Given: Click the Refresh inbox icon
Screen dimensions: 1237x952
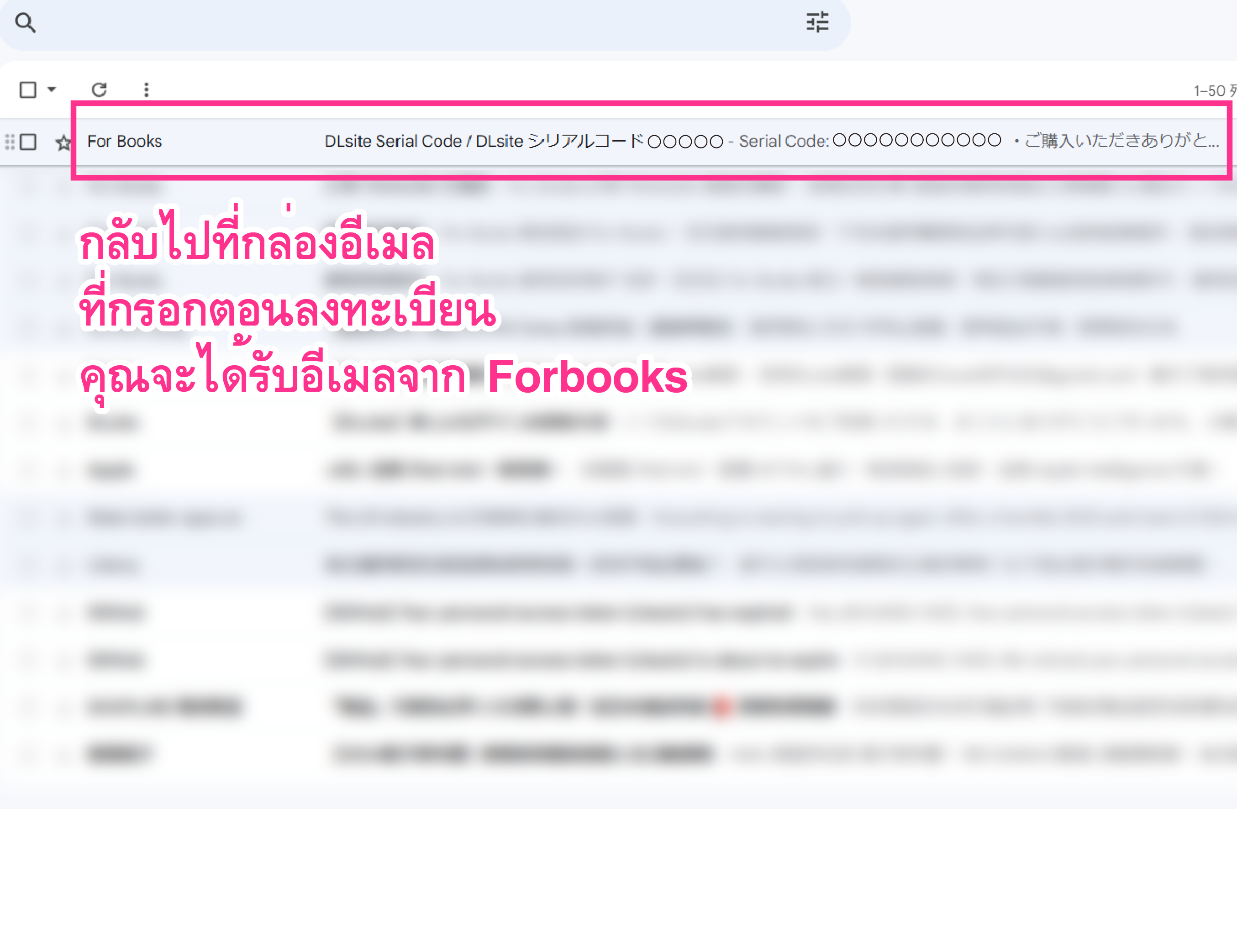Looking at the screenshot, I should coord(99,89).
